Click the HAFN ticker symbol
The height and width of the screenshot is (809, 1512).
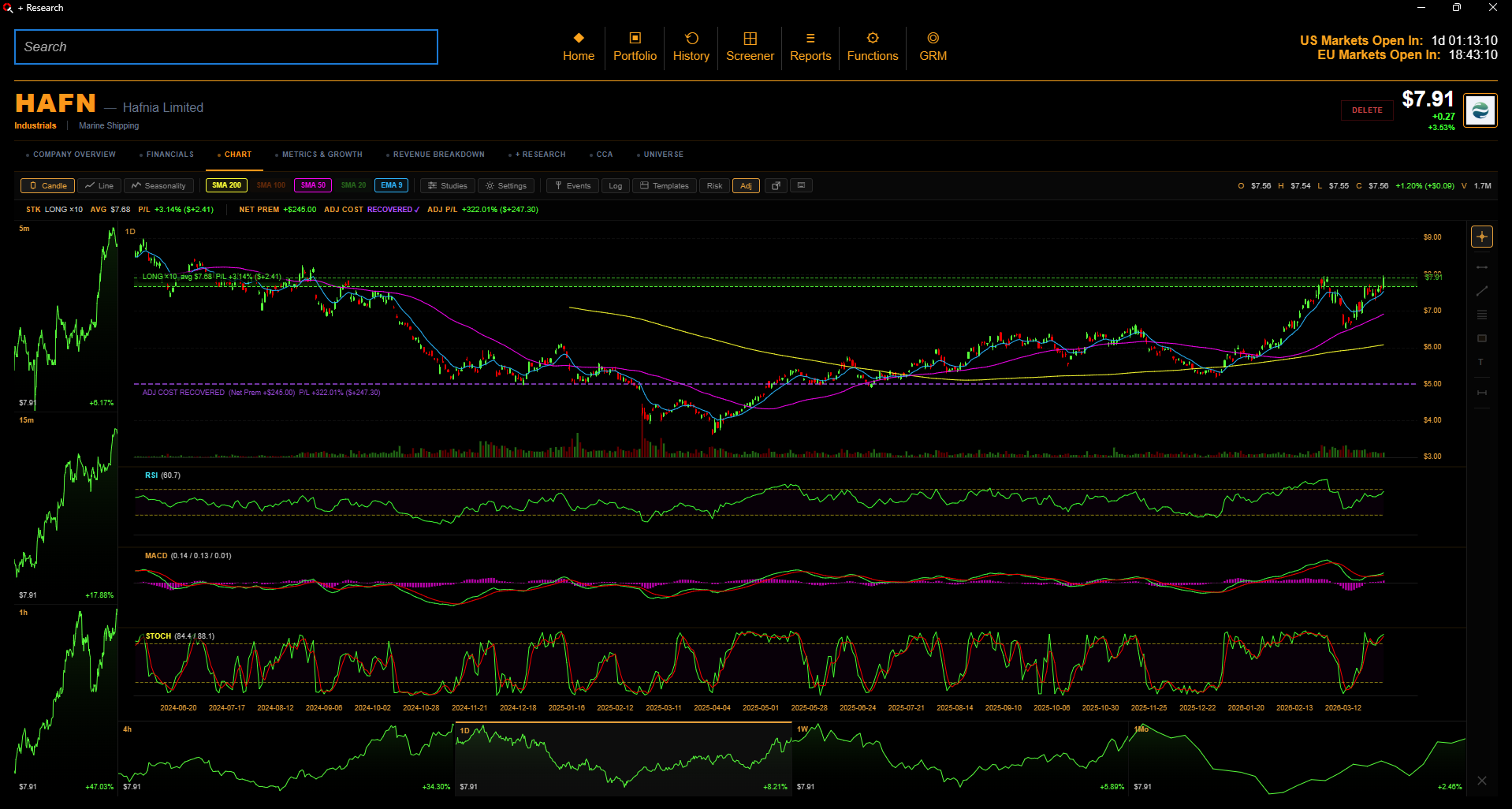click(55, 103)
